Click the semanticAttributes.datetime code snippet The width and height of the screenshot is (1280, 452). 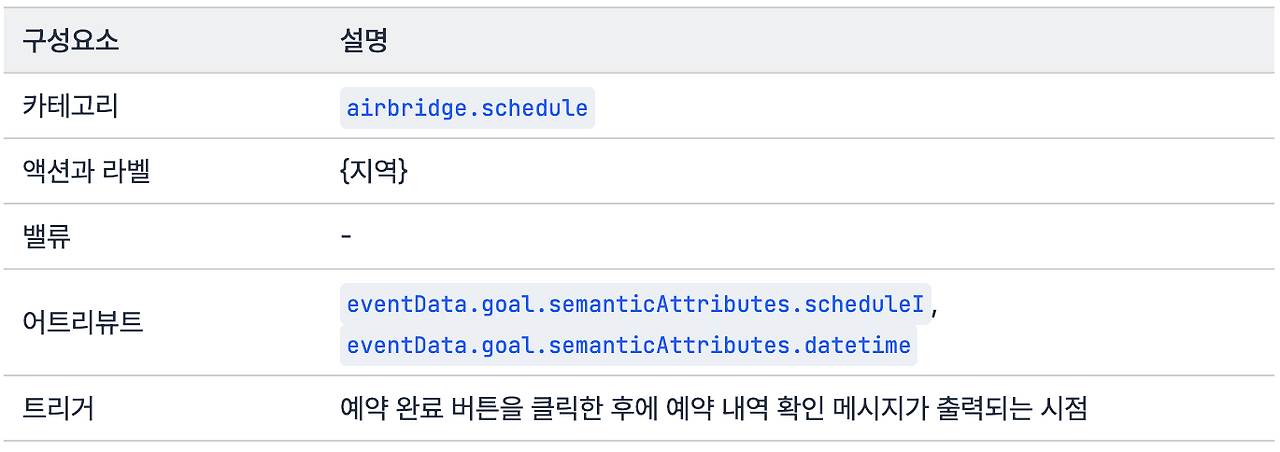click(628, 346)
